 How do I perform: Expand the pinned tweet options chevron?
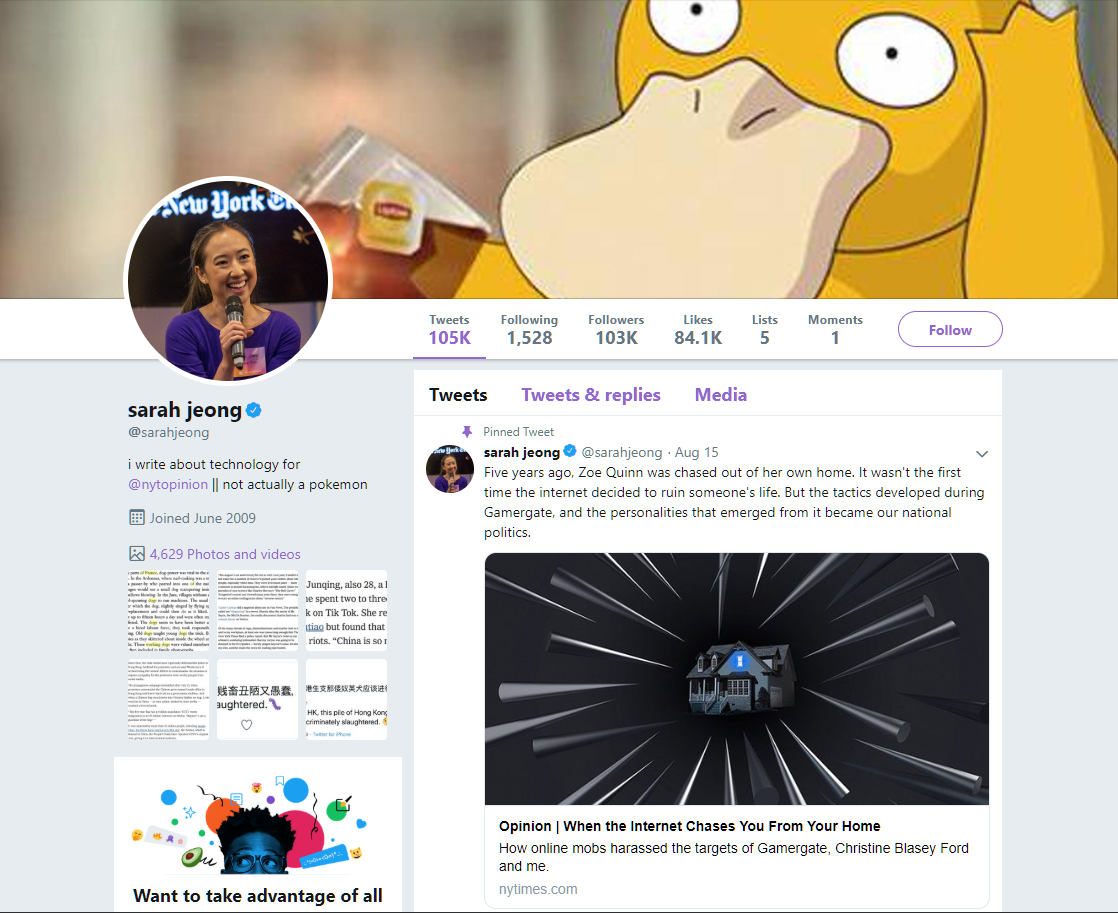click(982, 454)
